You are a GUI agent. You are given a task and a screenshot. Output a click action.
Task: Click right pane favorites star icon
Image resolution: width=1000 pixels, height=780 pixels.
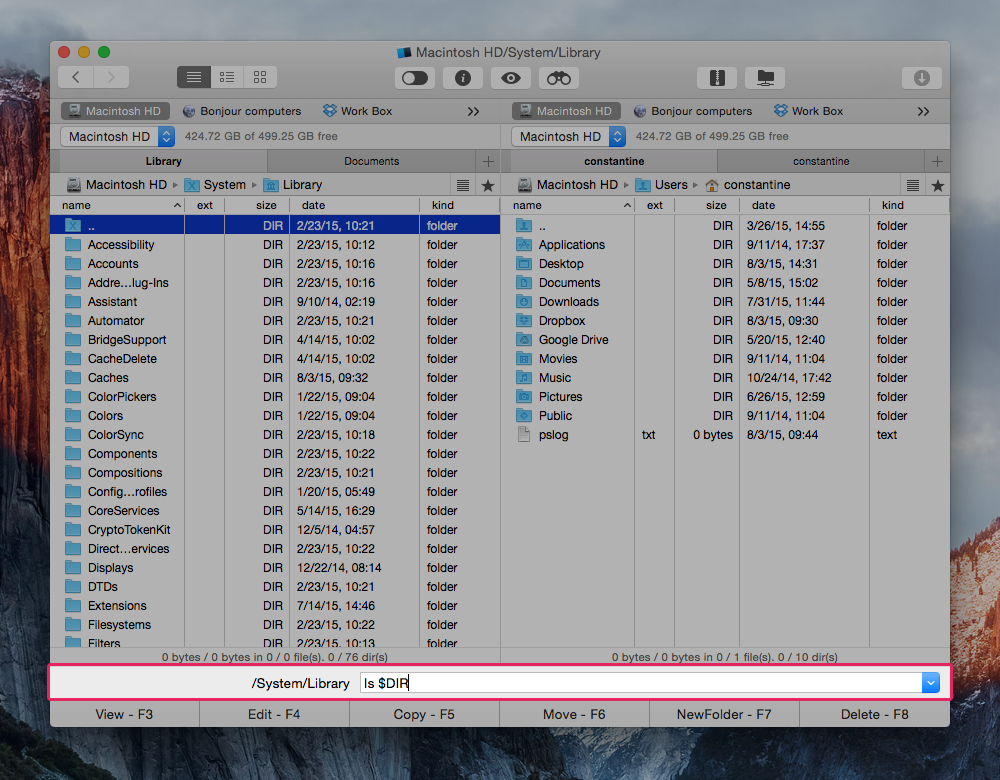click(938, 186)
